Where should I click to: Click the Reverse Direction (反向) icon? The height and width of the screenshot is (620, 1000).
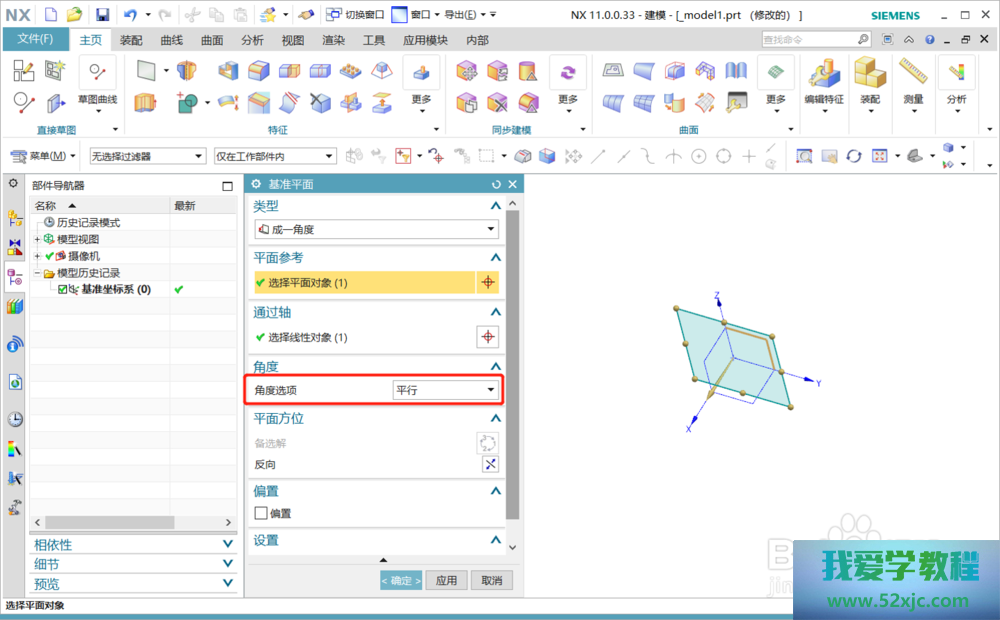click(x=489, y=464)
